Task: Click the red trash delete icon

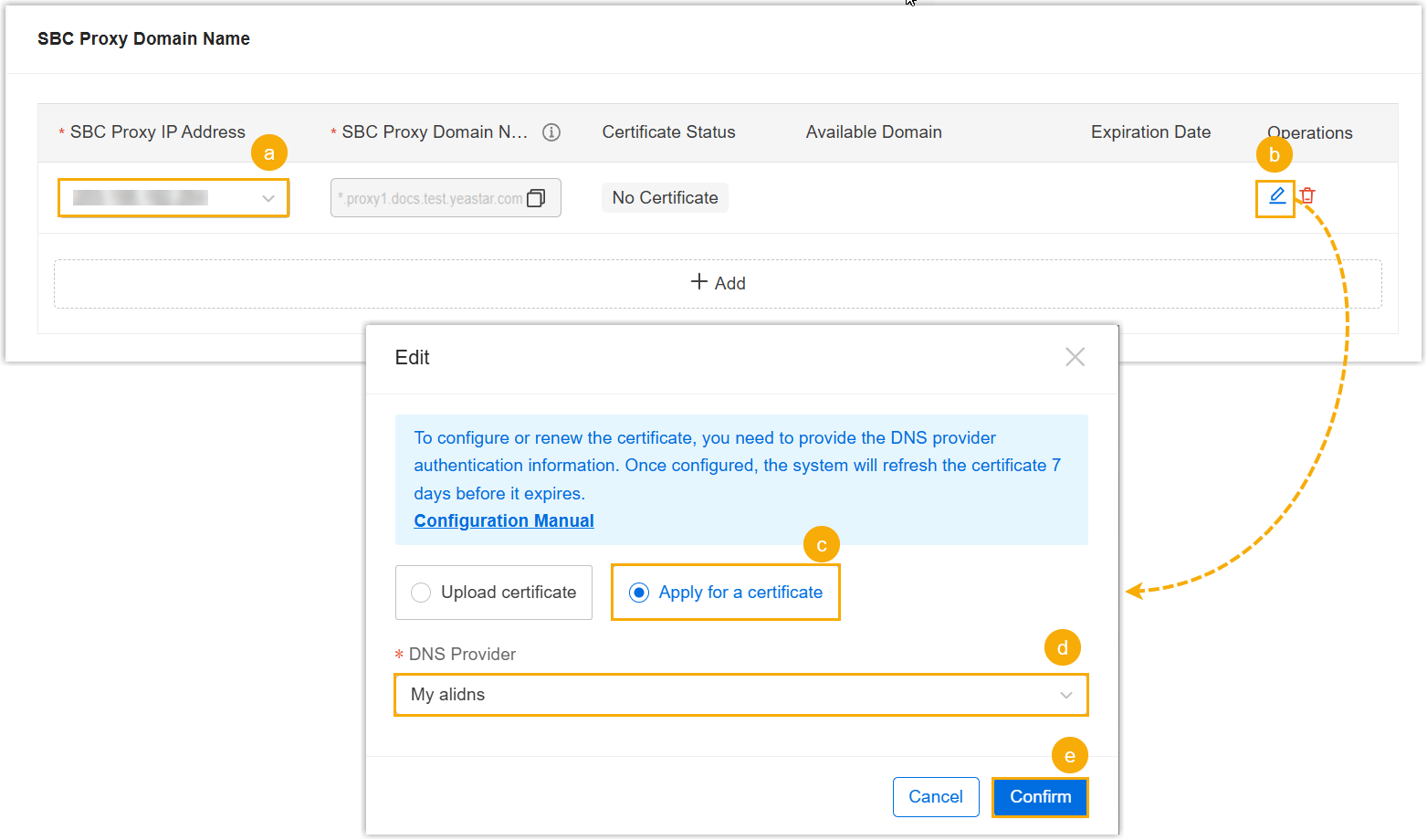Action: pyautogui.click(x=1307, y=195)
